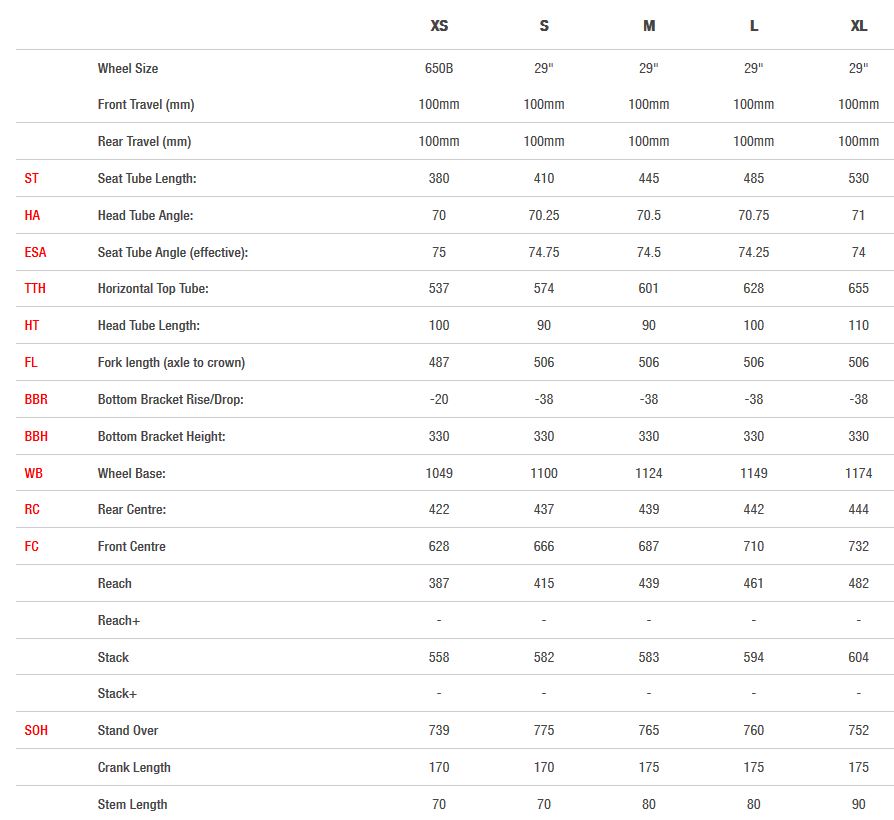Click the 604 stack value
Image resolution: width=894 pixels, height=820 pixels.
(858, 657)
